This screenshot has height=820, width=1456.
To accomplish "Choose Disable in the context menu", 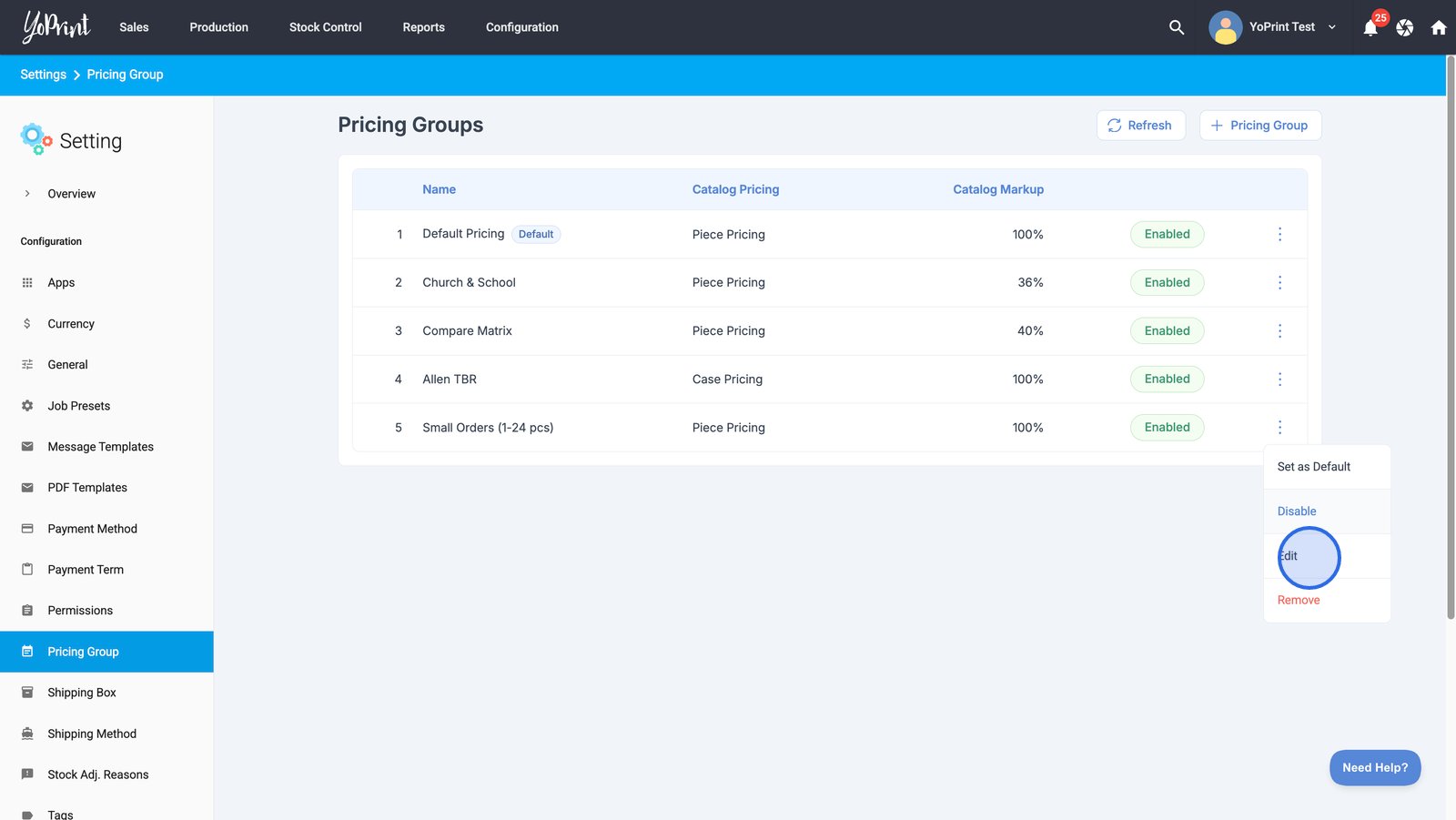I will [1296, 511].
